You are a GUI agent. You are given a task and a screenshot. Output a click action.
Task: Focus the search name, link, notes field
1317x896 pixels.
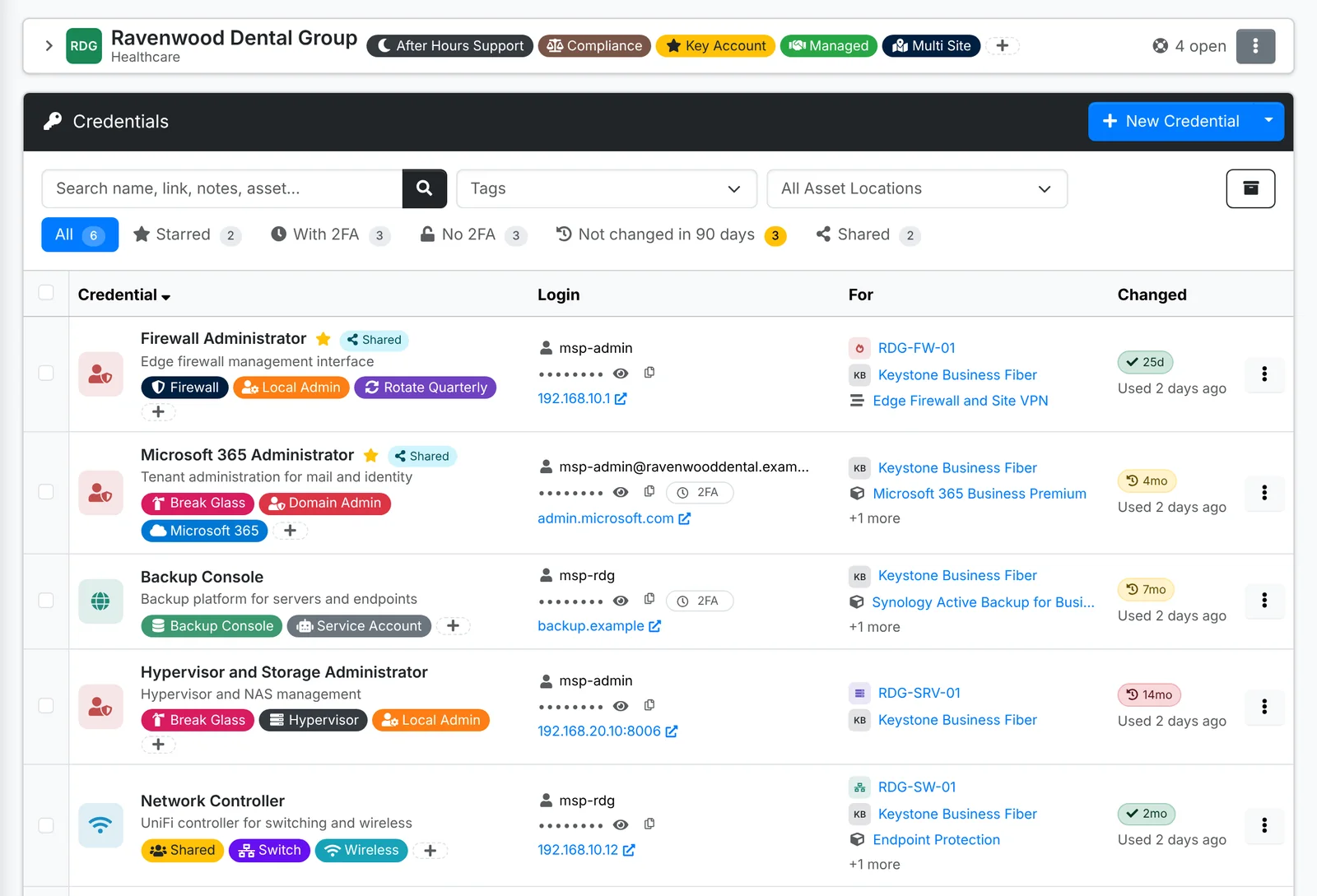(x=222, y=188)
